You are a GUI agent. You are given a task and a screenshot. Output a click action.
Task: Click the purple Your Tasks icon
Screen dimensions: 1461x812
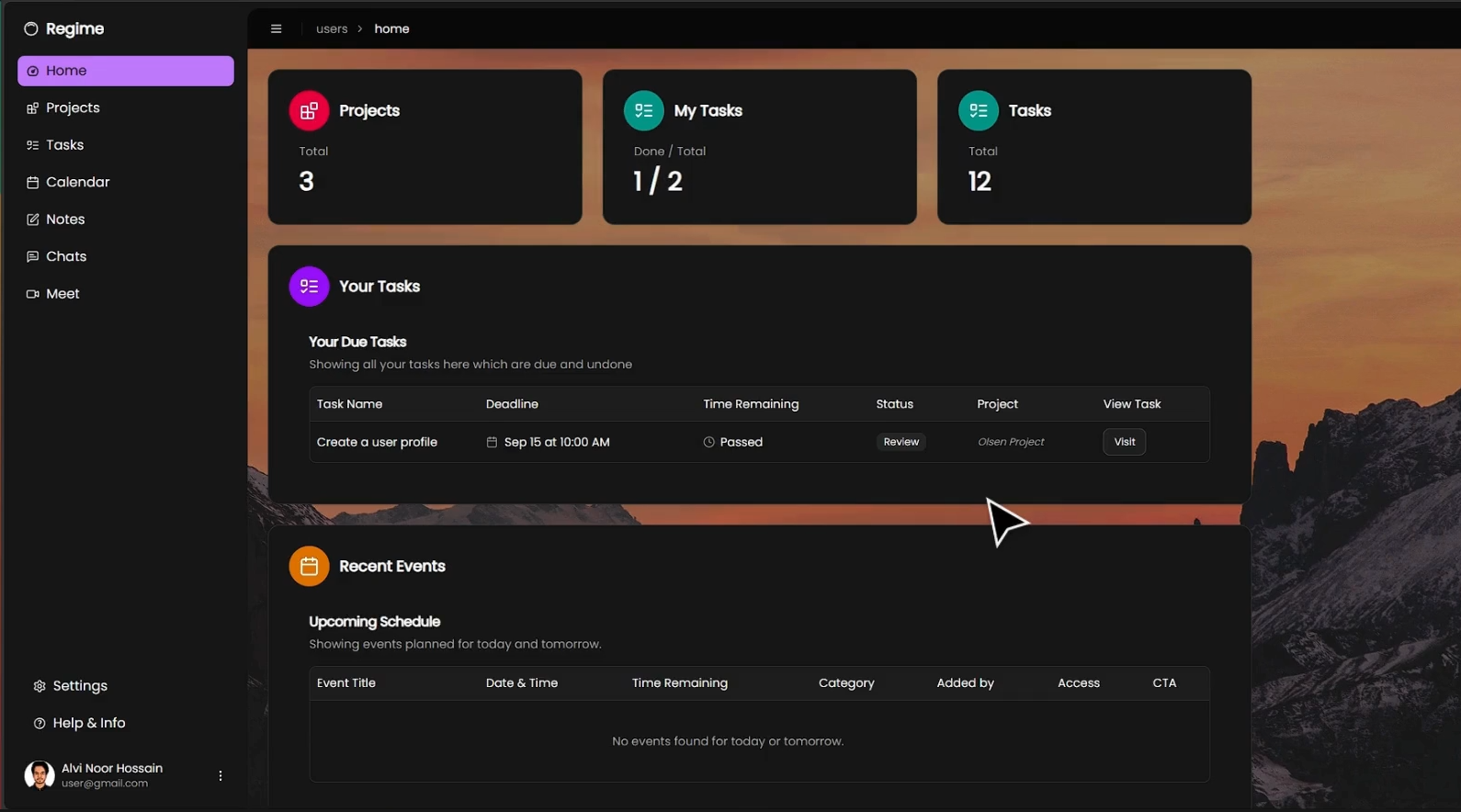[x=309, y=287]
